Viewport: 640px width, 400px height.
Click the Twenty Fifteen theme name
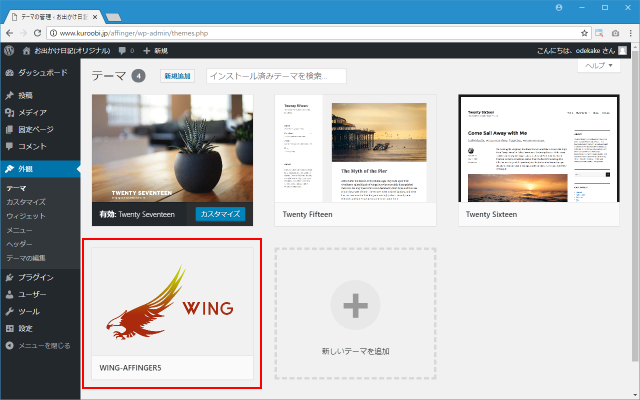[x=307, y=214]
